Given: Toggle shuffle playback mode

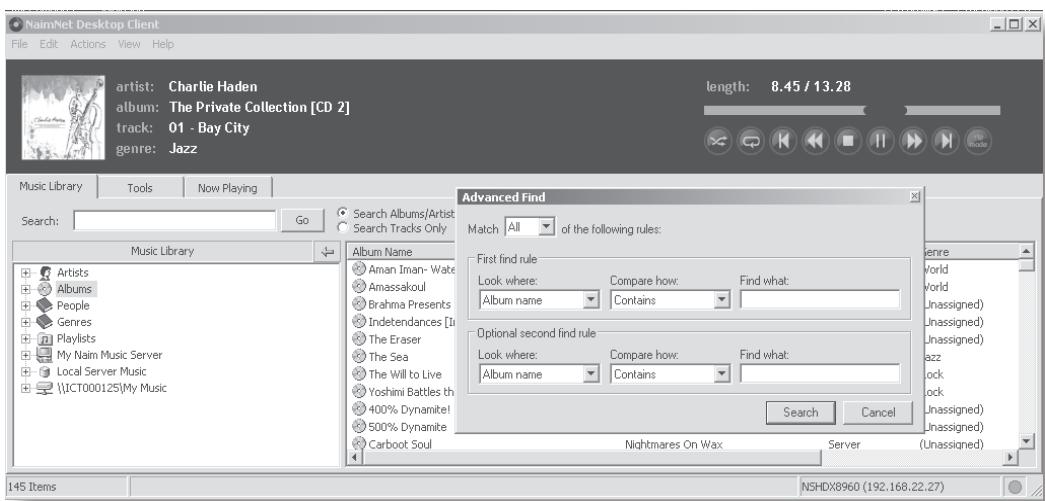Looking at the screenshot, I should (x=718, y=142).
